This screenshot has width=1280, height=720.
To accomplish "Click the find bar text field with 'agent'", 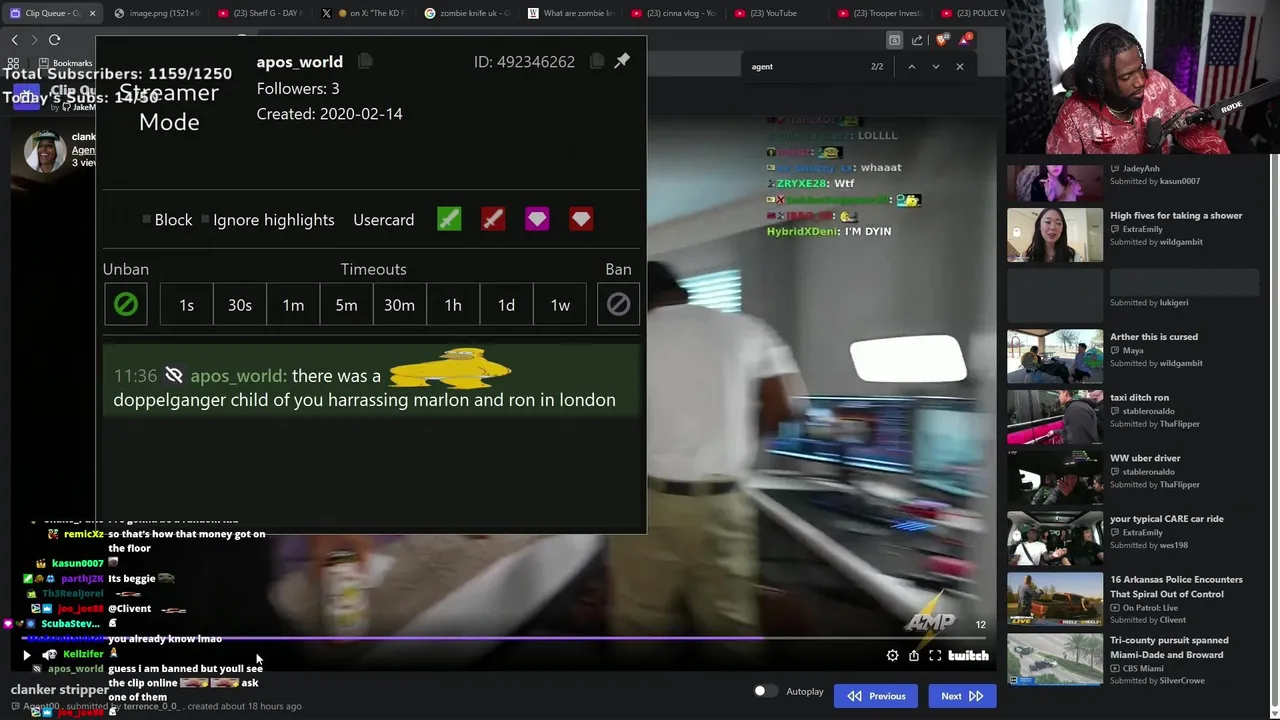I will coord(805,67).
